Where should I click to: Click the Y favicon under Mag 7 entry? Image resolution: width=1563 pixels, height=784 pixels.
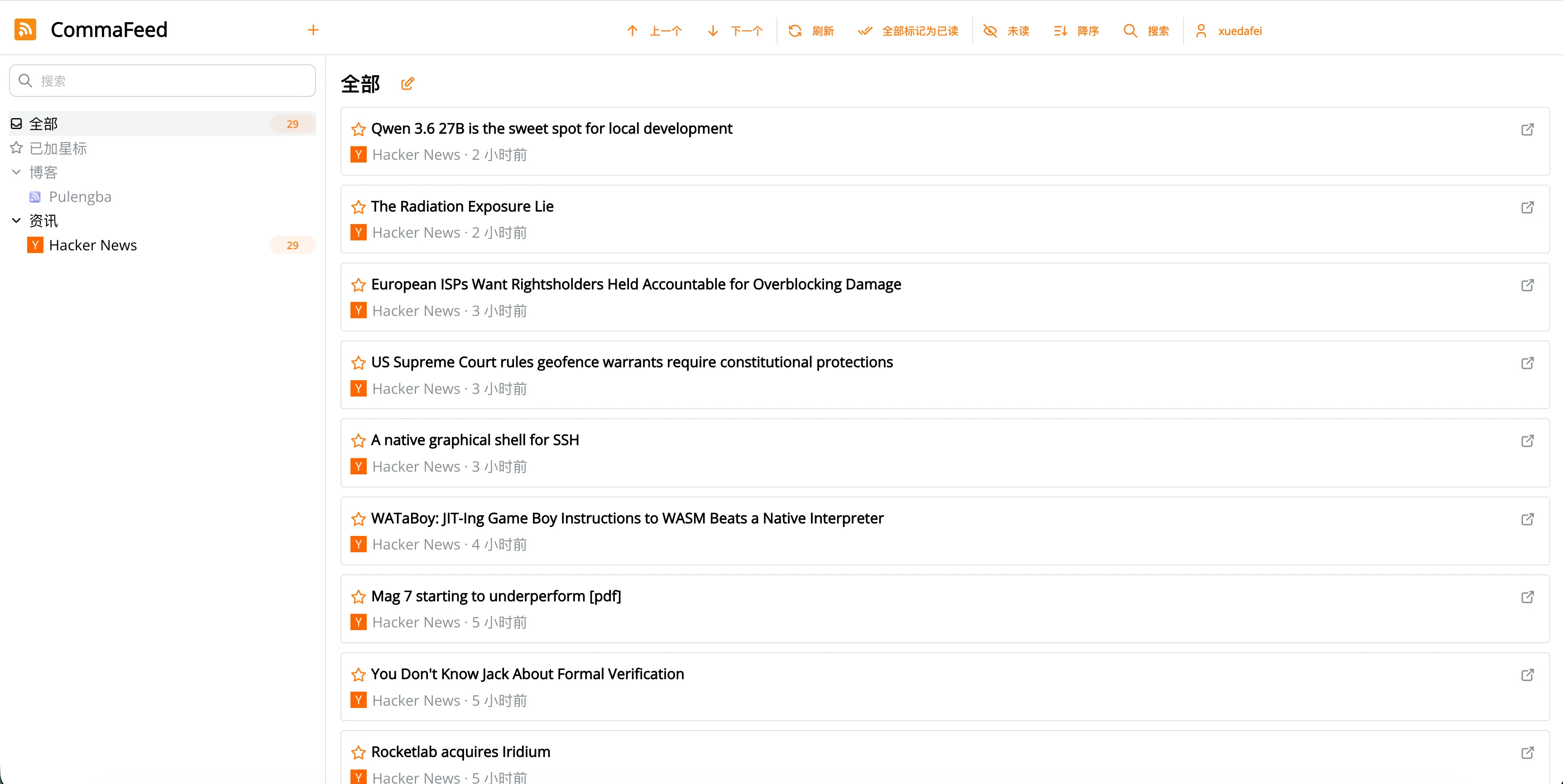(359, 622)
